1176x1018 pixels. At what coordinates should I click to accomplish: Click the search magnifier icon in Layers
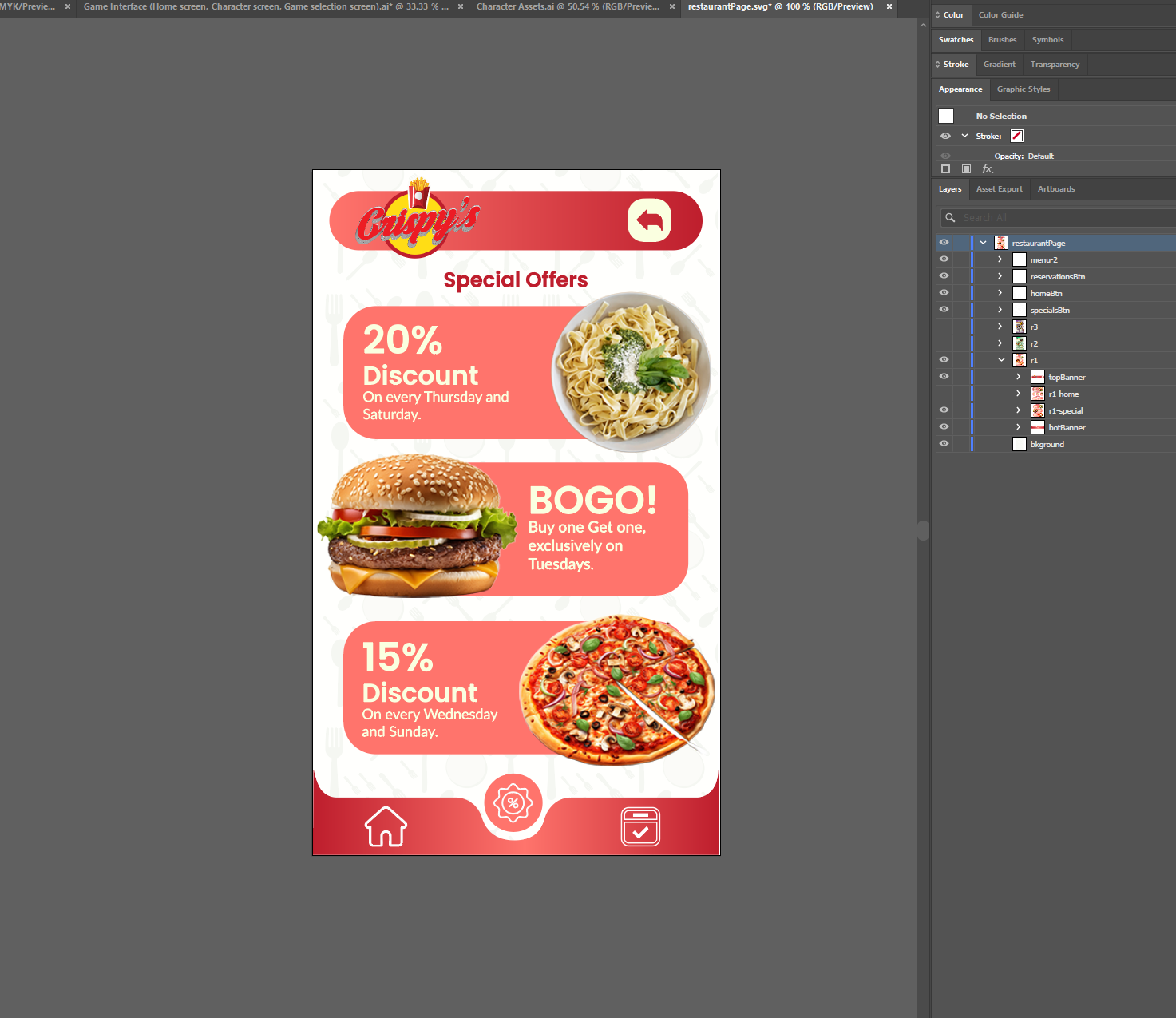pyautogui.click(x=950, y=218)
